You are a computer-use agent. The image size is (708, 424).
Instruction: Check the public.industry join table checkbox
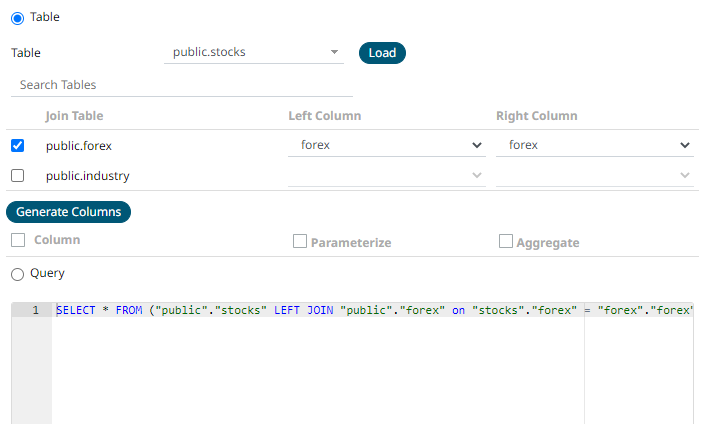[x=17, y=176]
